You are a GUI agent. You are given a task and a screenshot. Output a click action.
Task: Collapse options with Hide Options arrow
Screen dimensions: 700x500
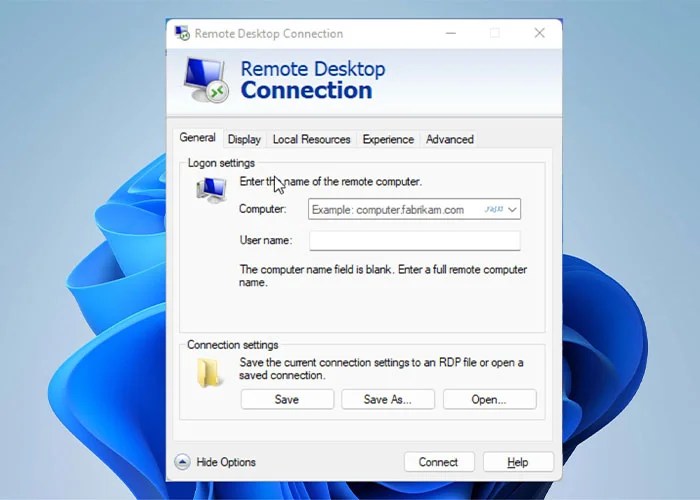click(x=182, y=462)
